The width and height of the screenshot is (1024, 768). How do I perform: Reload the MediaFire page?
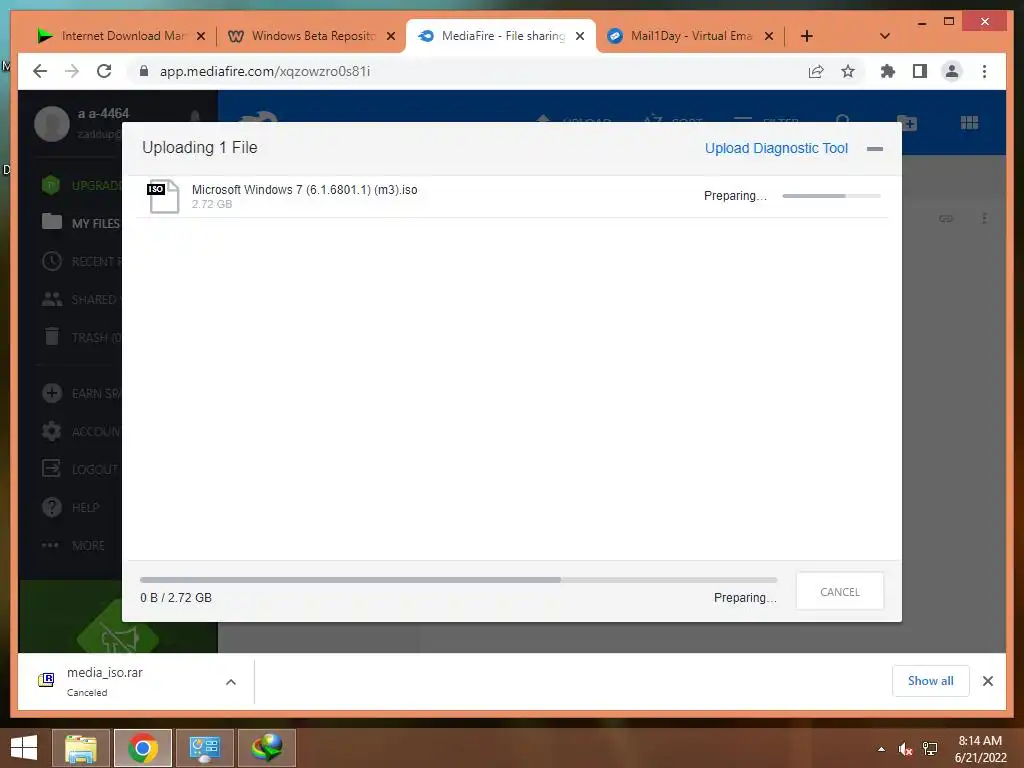[104, 71]
